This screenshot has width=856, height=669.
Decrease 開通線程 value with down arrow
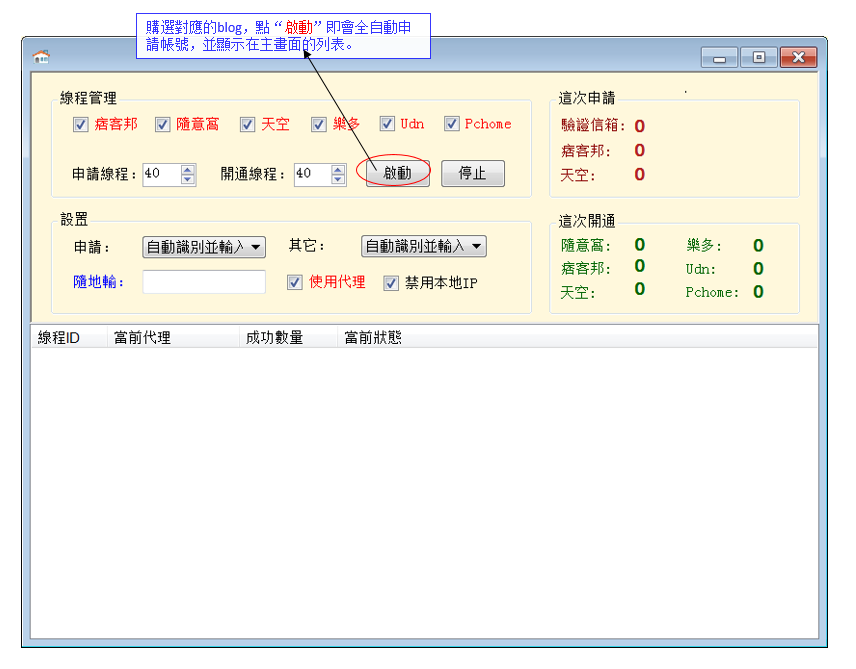[338, 180]
